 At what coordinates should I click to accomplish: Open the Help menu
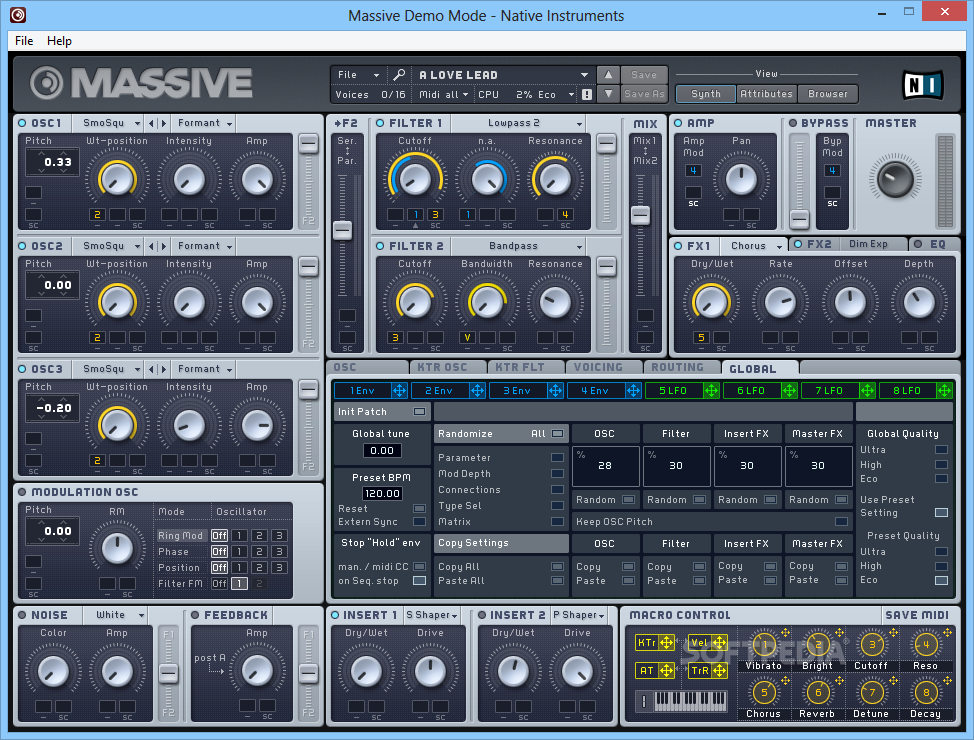[x=59, y=41]
